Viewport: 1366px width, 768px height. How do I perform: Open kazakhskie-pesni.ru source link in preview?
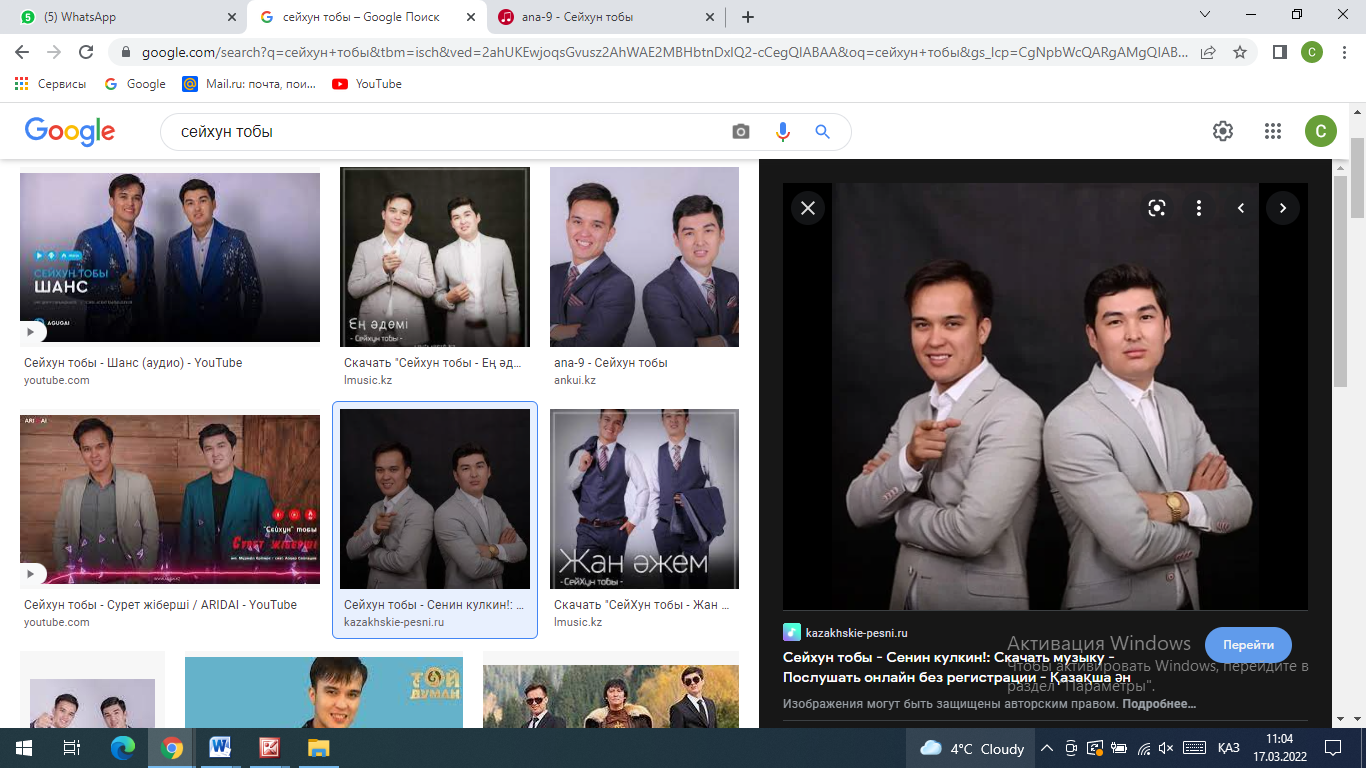click(845, 632)
